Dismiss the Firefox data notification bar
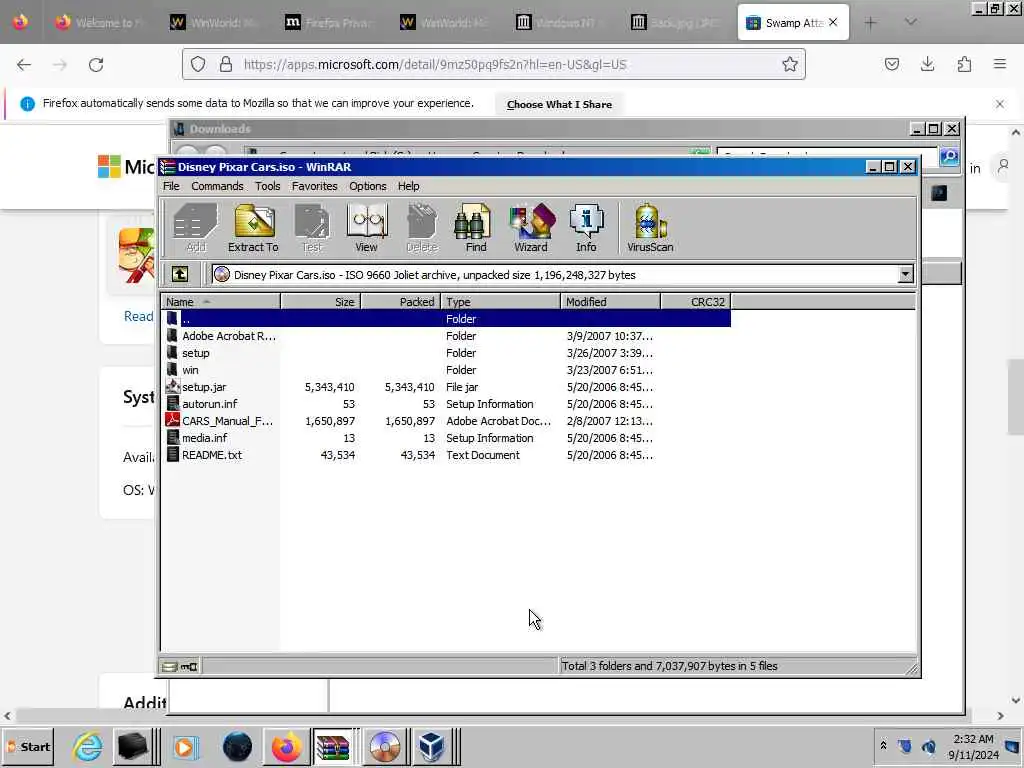 click(999, 104)
